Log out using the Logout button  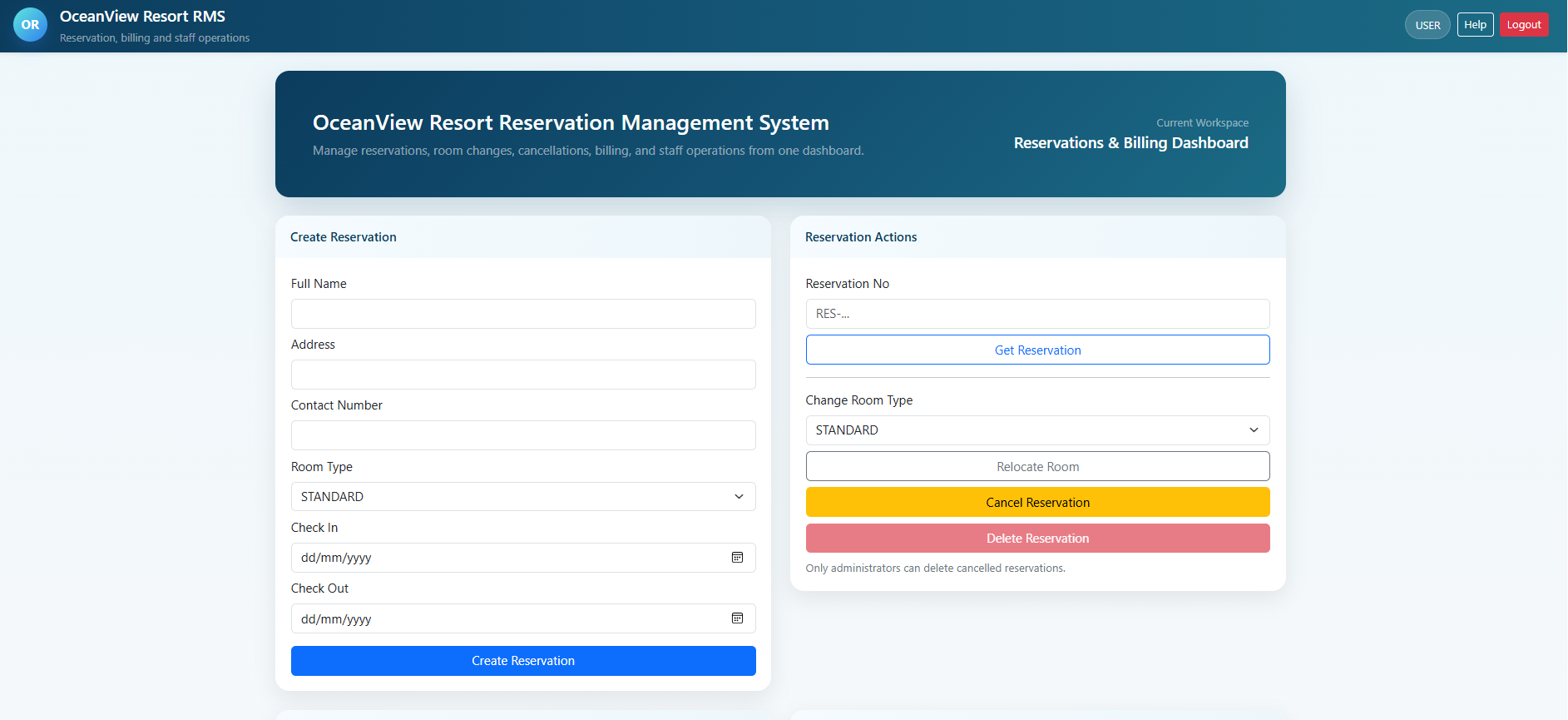click(1524, 25)
